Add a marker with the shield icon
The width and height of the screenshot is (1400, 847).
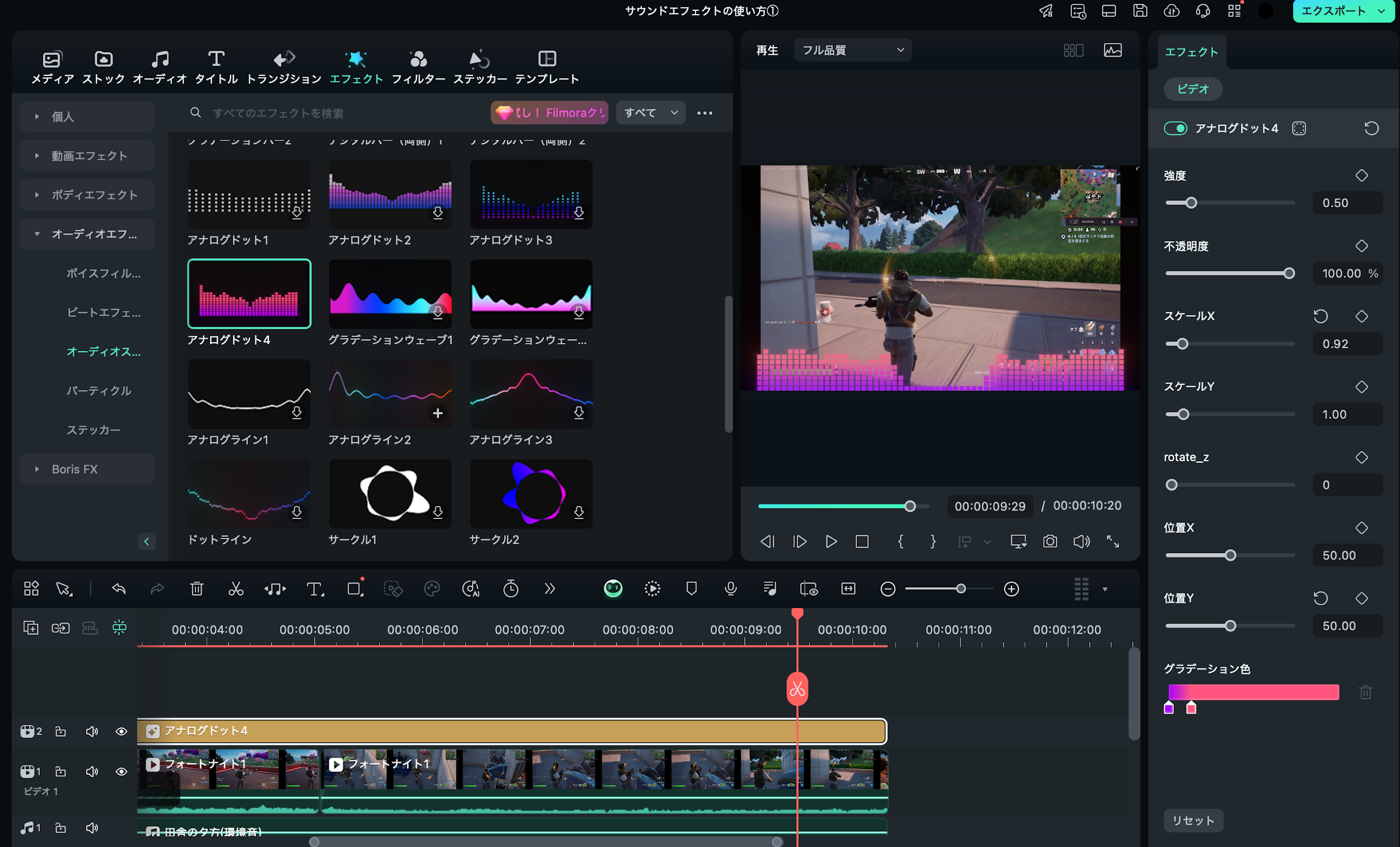pyautogui.click(x=692, y=589)
